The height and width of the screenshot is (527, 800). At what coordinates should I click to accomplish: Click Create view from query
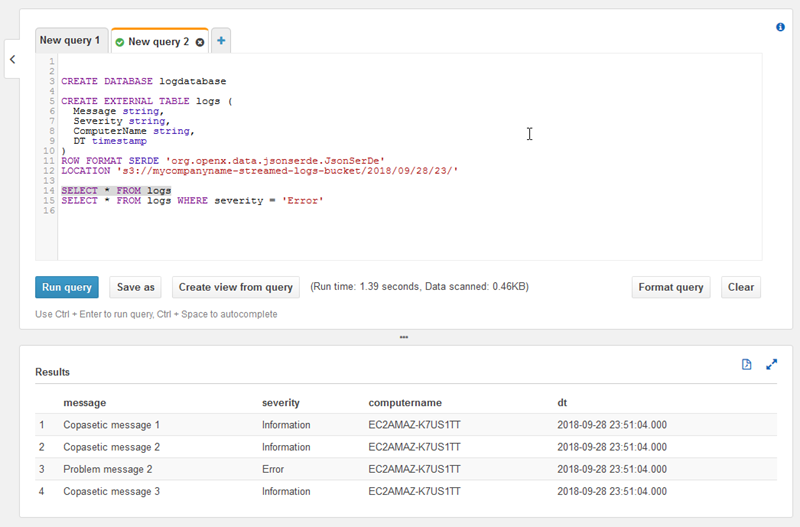[236, 287]
